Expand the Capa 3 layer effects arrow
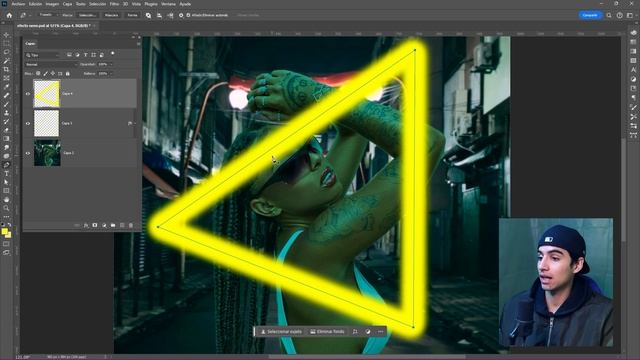The image size is (640, 360). coord(135,123)
